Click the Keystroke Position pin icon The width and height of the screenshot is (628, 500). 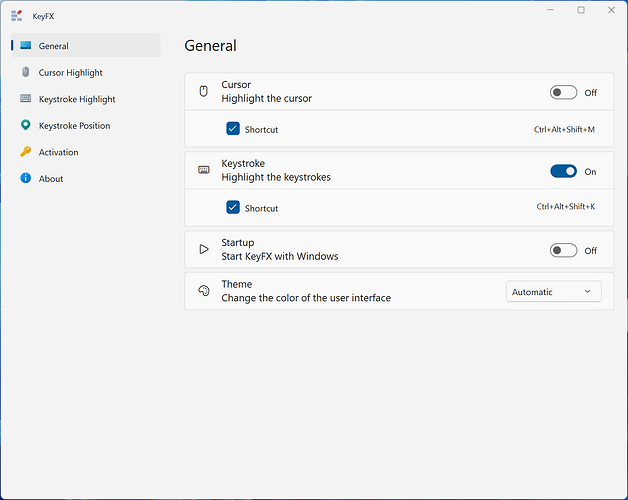click(x=25, y=126)
